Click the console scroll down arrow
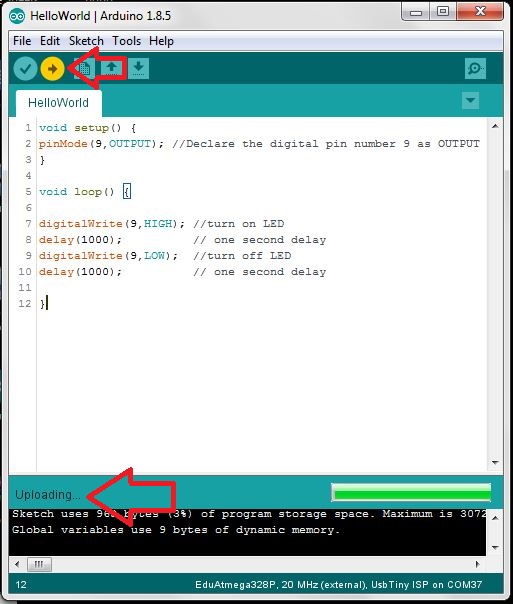The image size is (513, 604). point(495,547)
